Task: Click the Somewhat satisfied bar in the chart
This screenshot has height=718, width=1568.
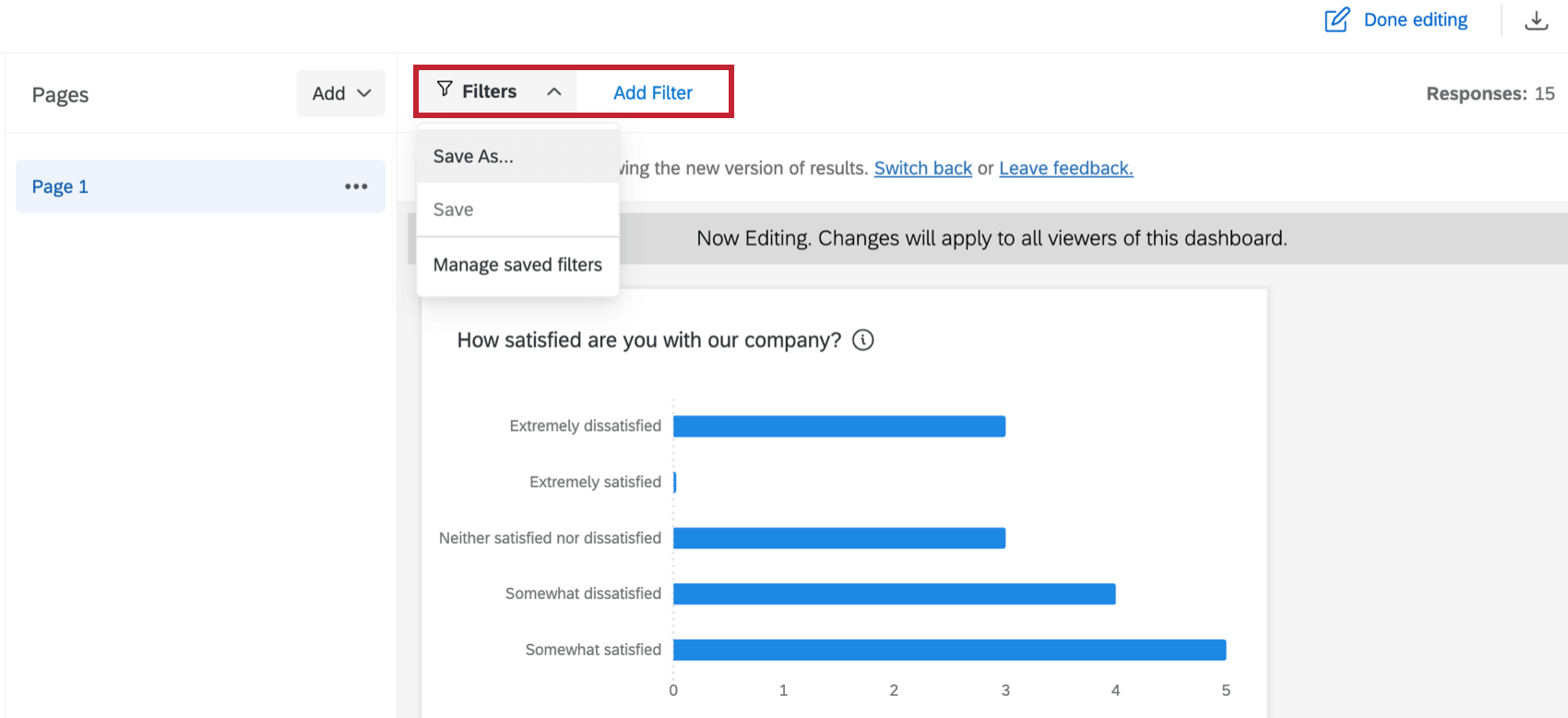Action: point(949,650)
